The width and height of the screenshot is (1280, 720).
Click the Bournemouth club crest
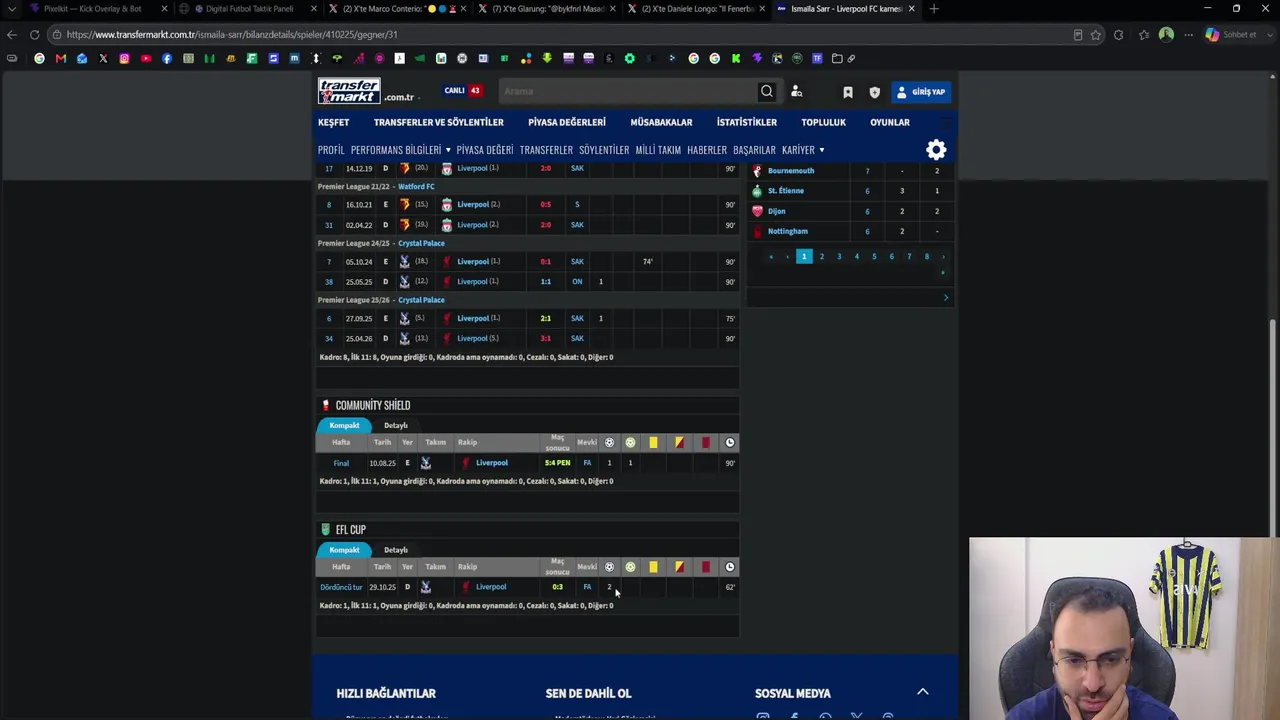(757, 171)
